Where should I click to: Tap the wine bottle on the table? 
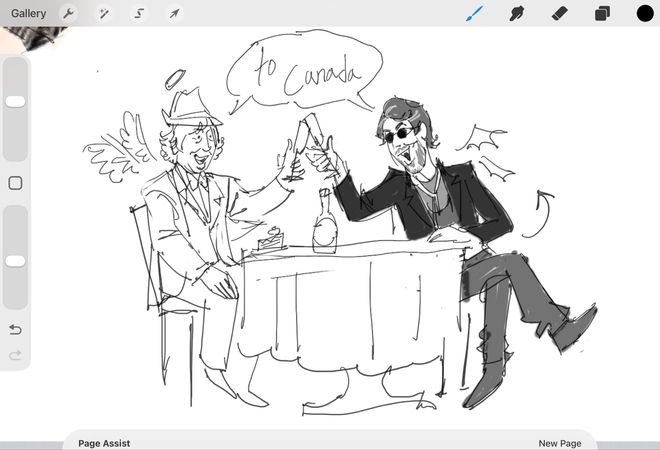tap(324, 225)
